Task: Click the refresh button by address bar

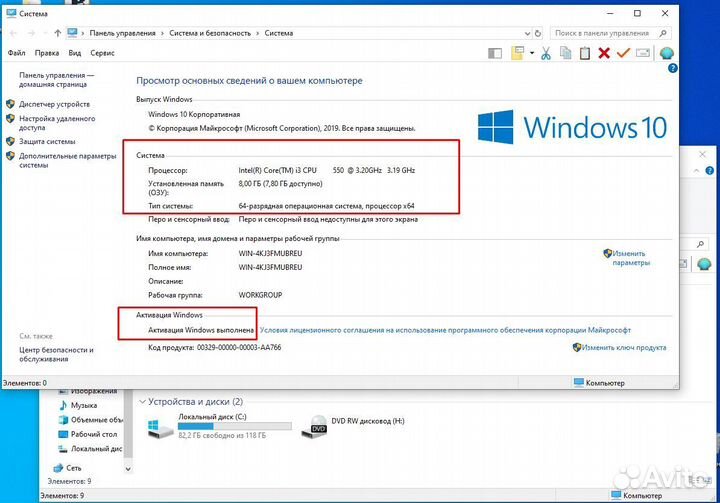Action: tap(538, 34)
